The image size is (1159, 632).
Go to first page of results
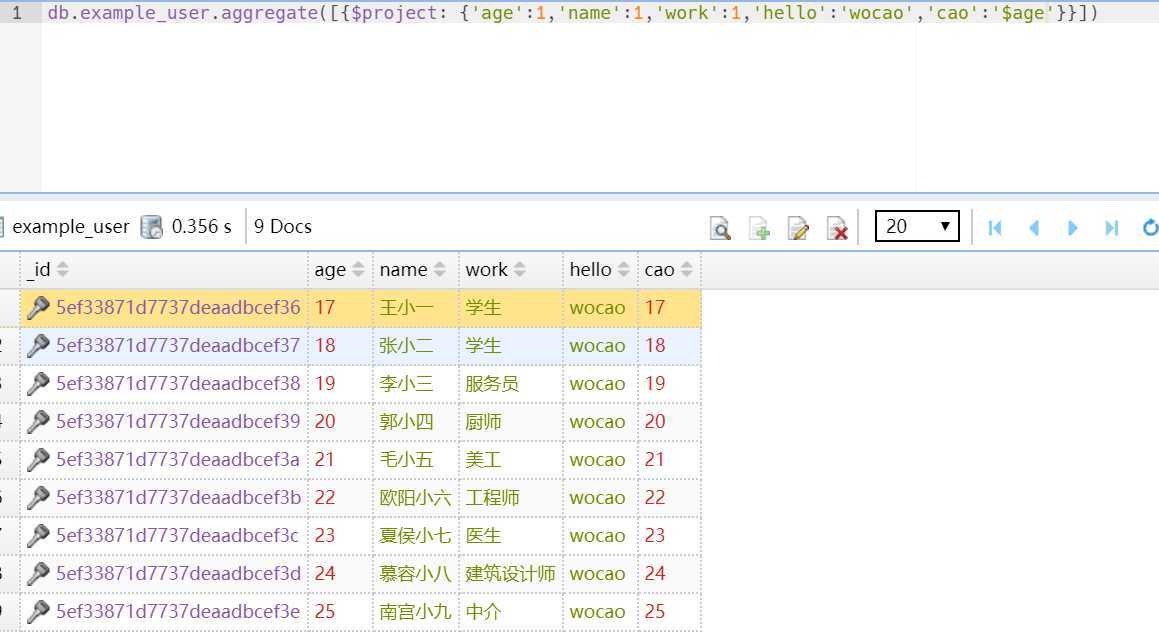[995, 228]
